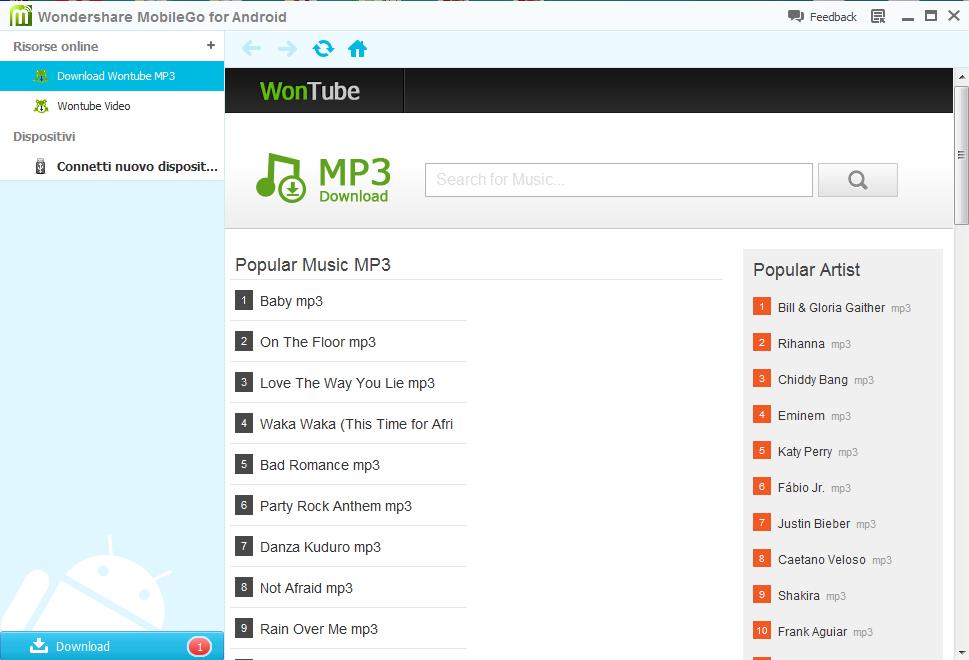
Task: Open Chiddy Bang artist link
Action: click(813, 379)
